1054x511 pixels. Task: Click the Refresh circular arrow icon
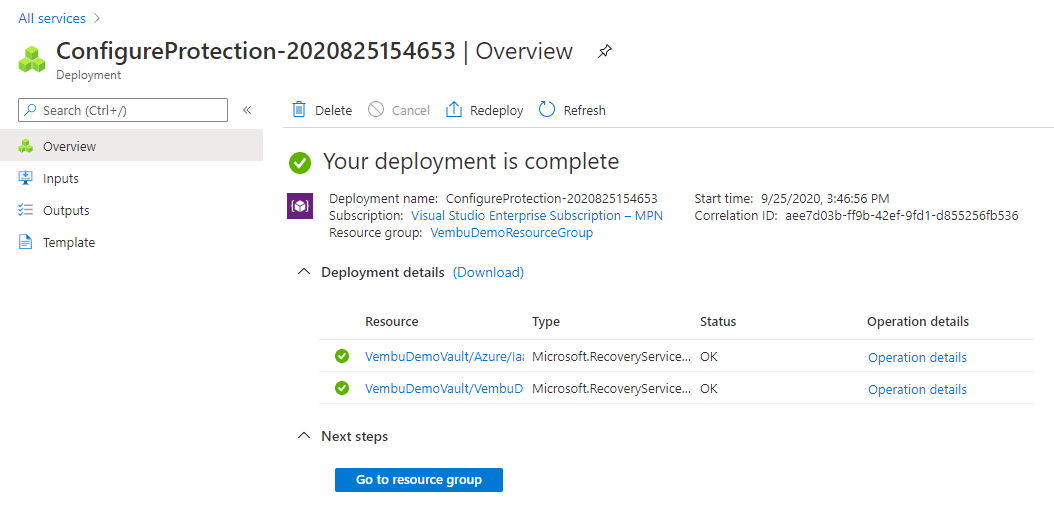pos(547,110)
